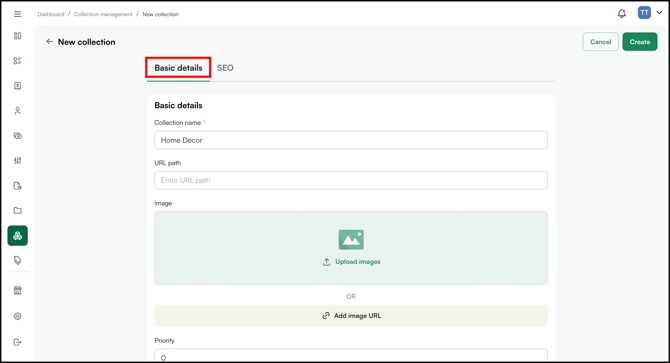Expand the user account chevron

659,13
